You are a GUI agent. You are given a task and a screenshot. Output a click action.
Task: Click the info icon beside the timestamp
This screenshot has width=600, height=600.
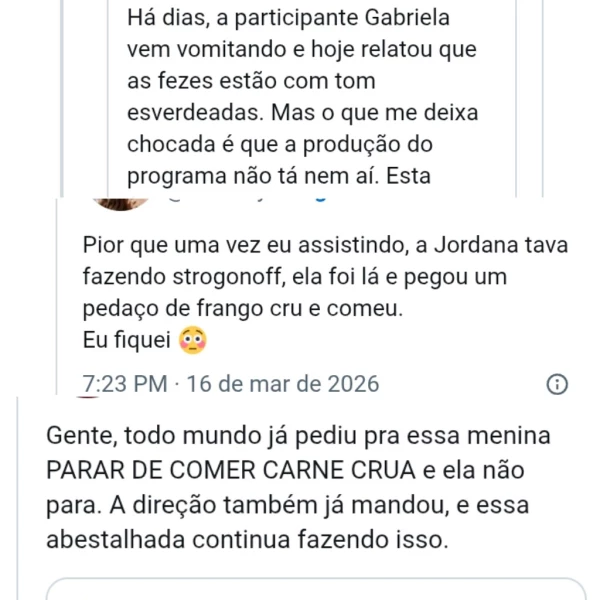coord(558,384)
